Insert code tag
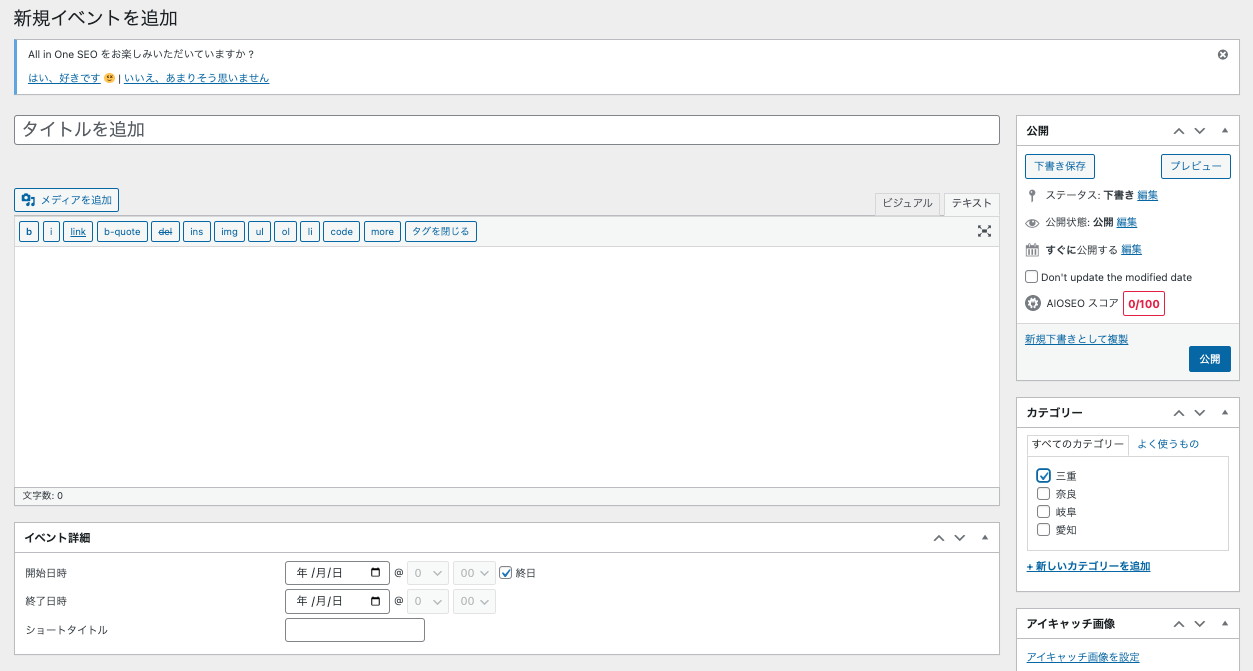 tap(342, 232)
